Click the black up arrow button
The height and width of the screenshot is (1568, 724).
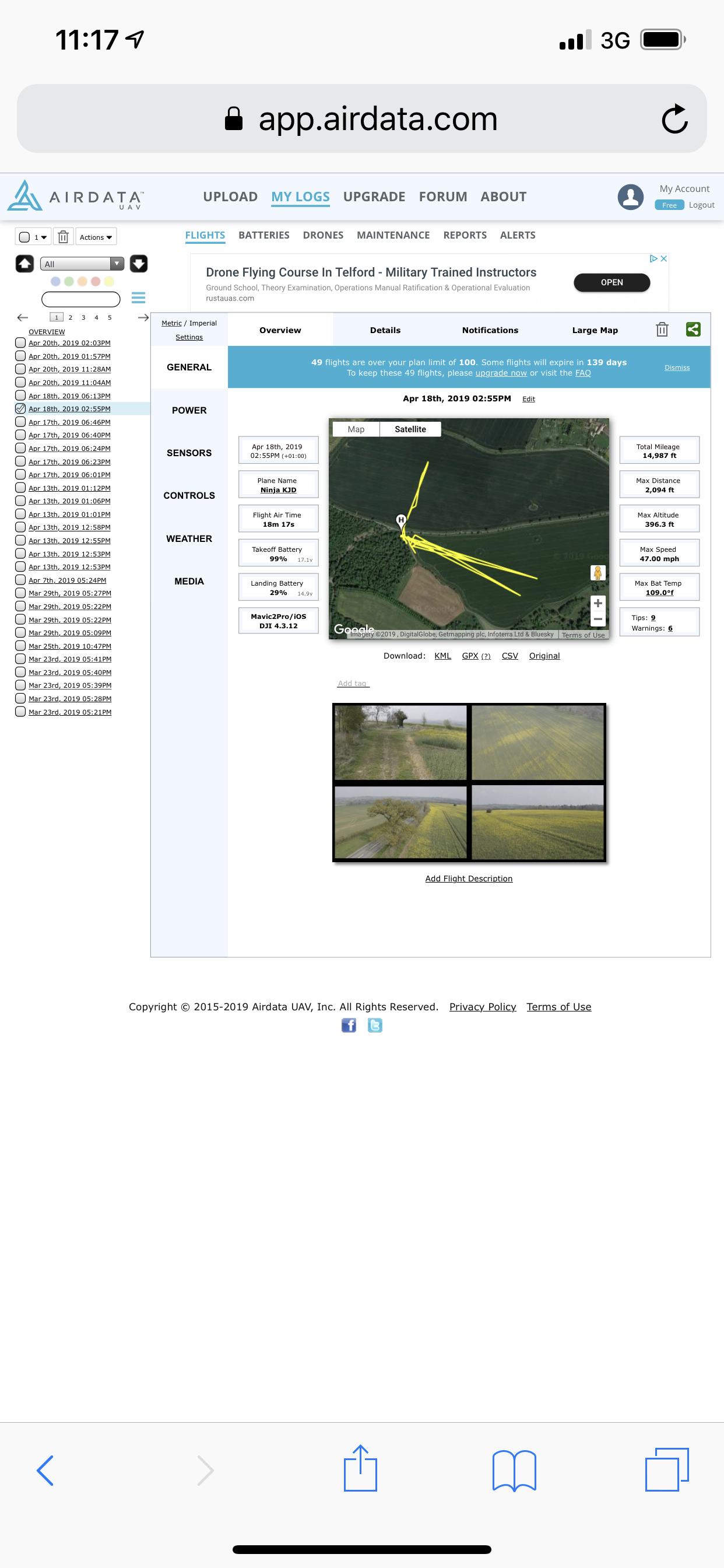coord(24,264)
